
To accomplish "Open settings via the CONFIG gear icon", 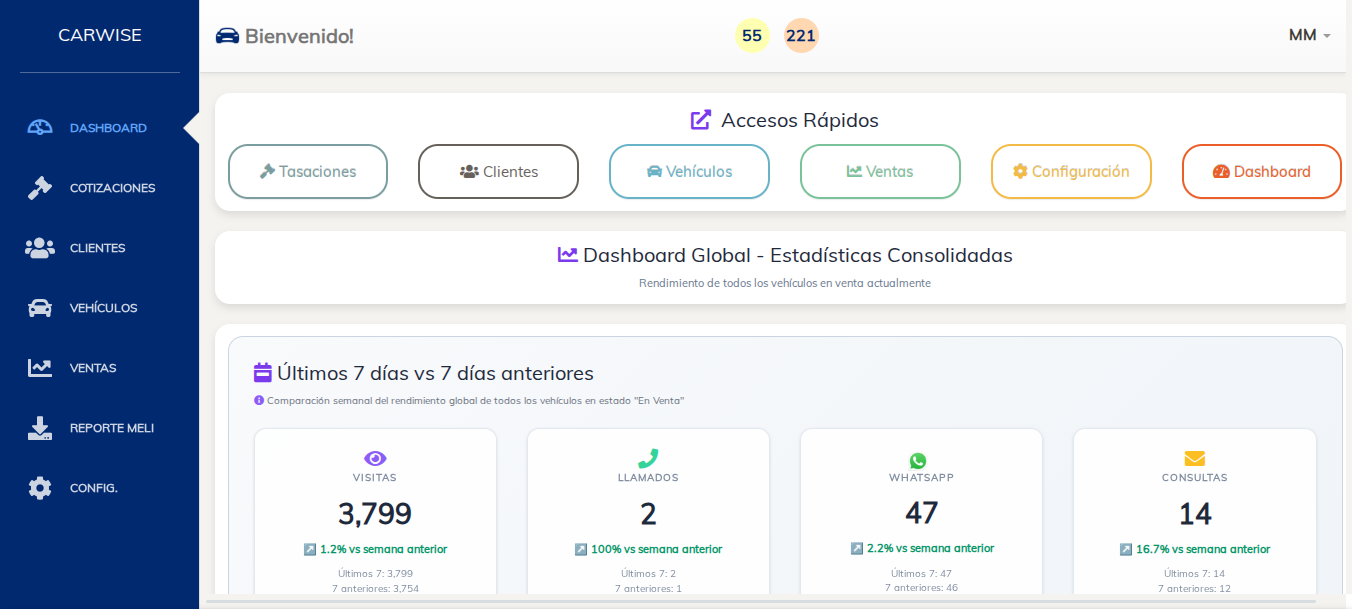I will tap(40, 487).
